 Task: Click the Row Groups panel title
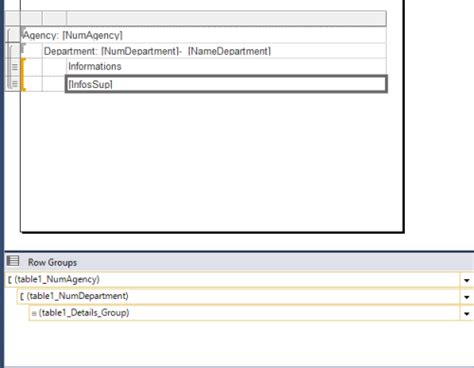click(52, 262)
